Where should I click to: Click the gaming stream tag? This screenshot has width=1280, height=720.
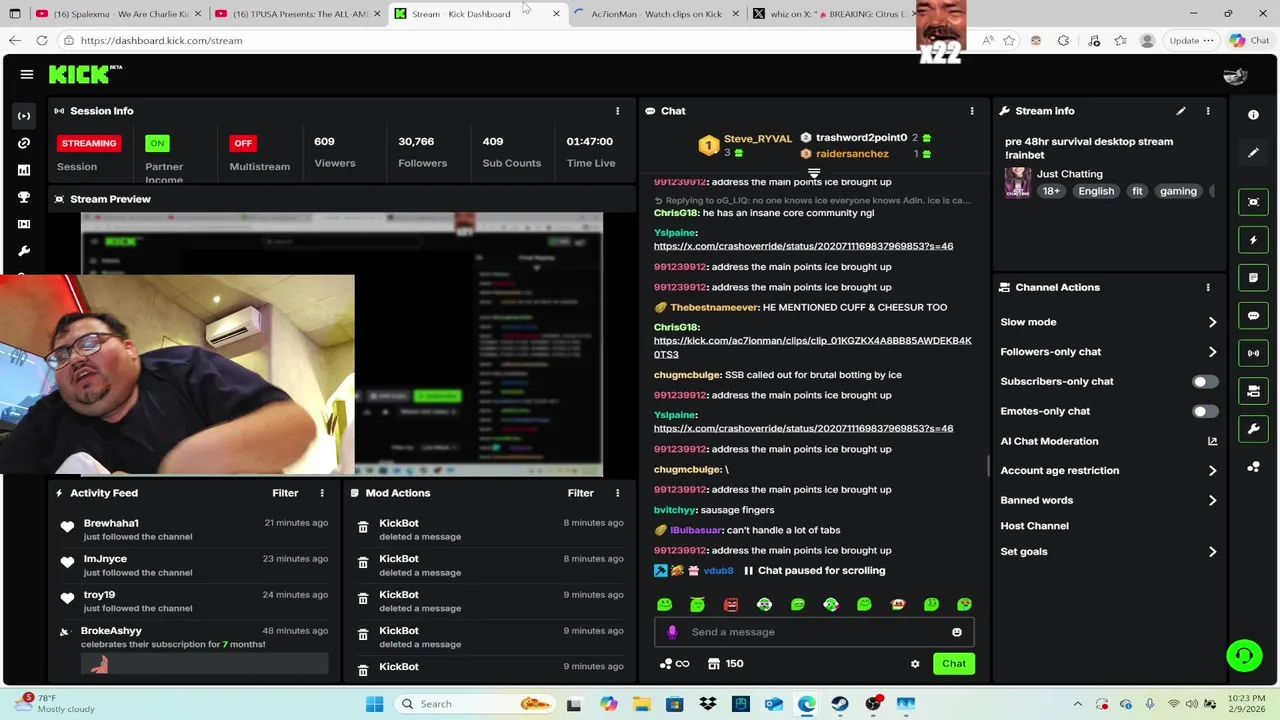tap(1178, 191)
